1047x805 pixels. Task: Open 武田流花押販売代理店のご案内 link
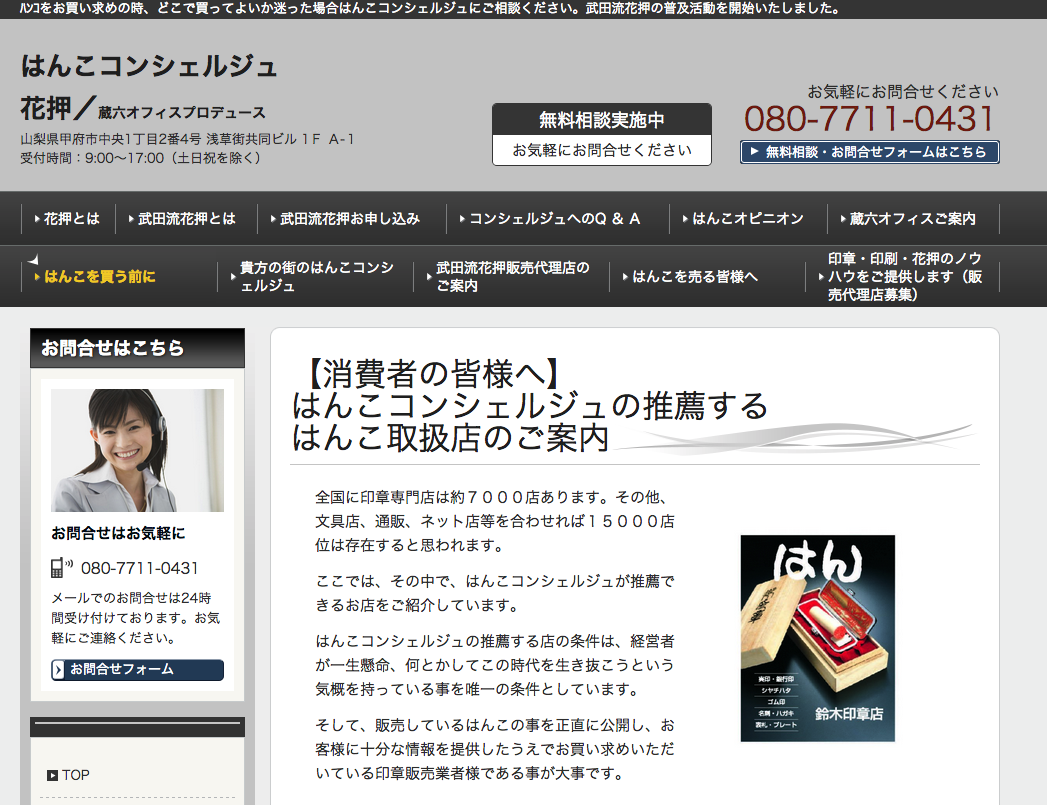pyautogui.click(x=512, y=277)
